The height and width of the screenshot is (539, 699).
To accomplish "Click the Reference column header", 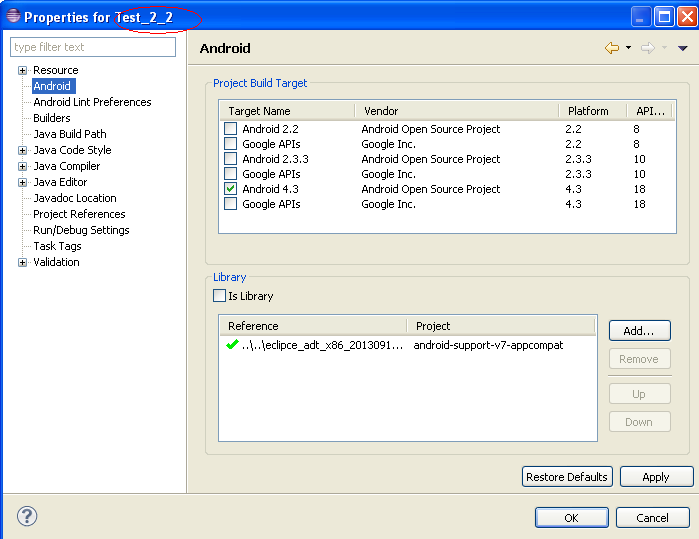I will tap(313, 326).
